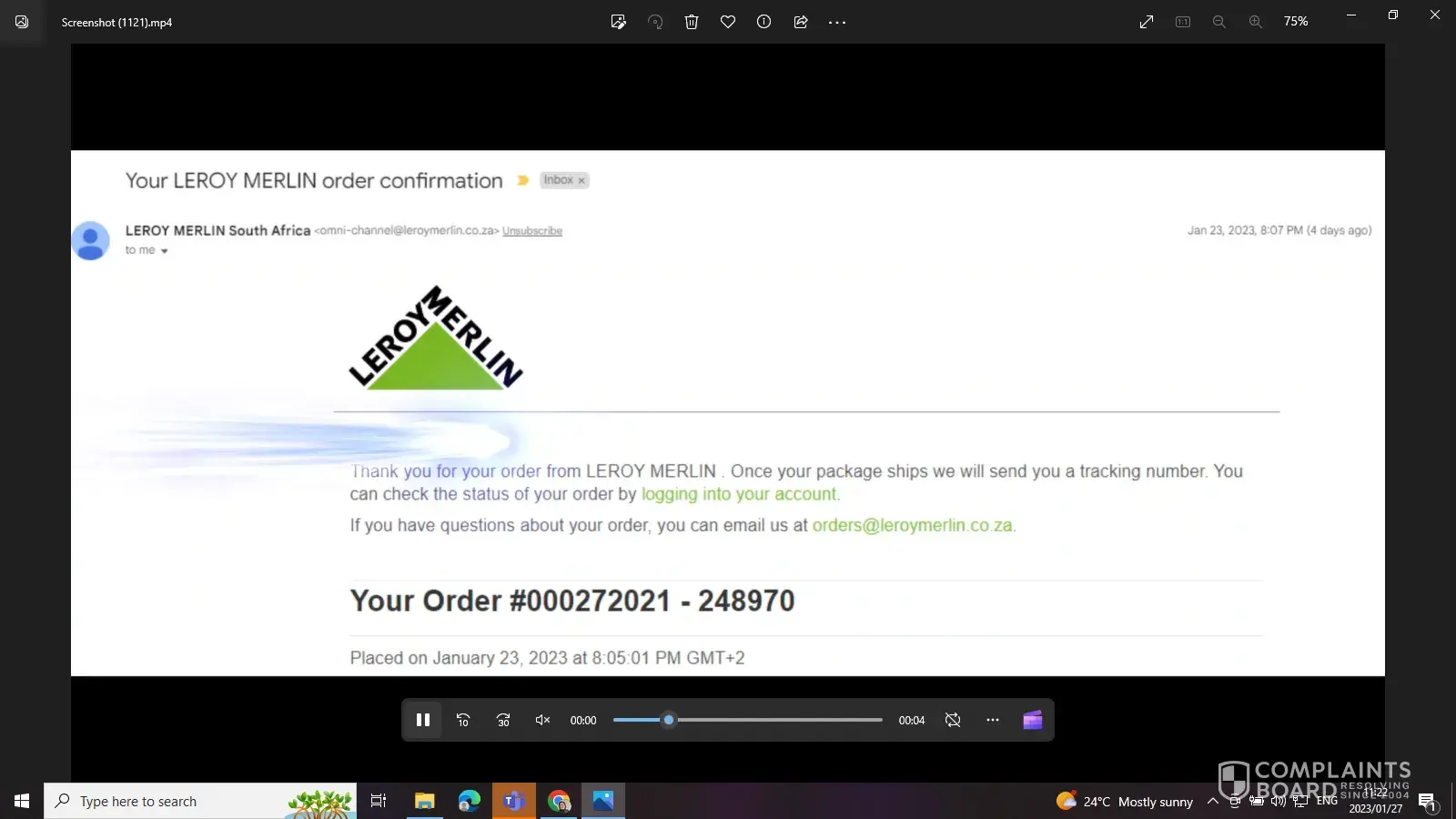
Task: Expand the 'to me' recipient details arrow
Action: (x=165, y=251)
